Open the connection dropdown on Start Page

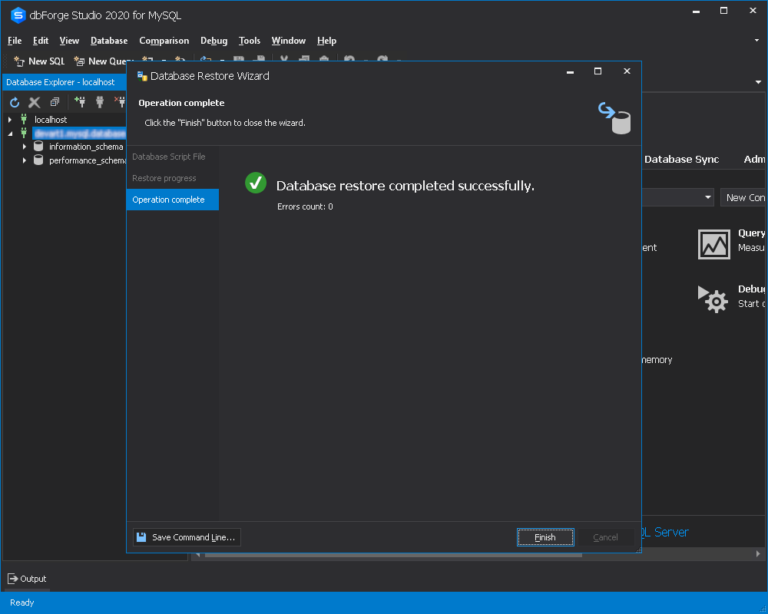708,197
